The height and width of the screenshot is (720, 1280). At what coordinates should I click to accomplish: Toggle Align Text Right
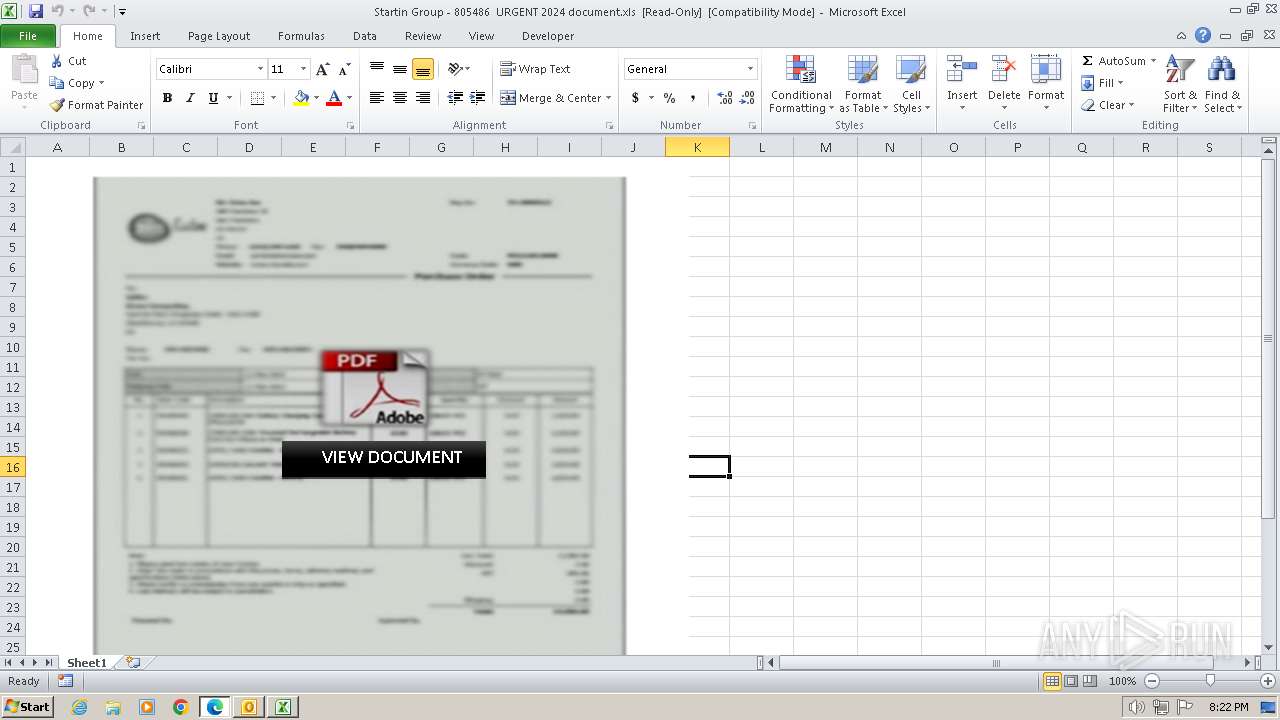coord(423,98)
